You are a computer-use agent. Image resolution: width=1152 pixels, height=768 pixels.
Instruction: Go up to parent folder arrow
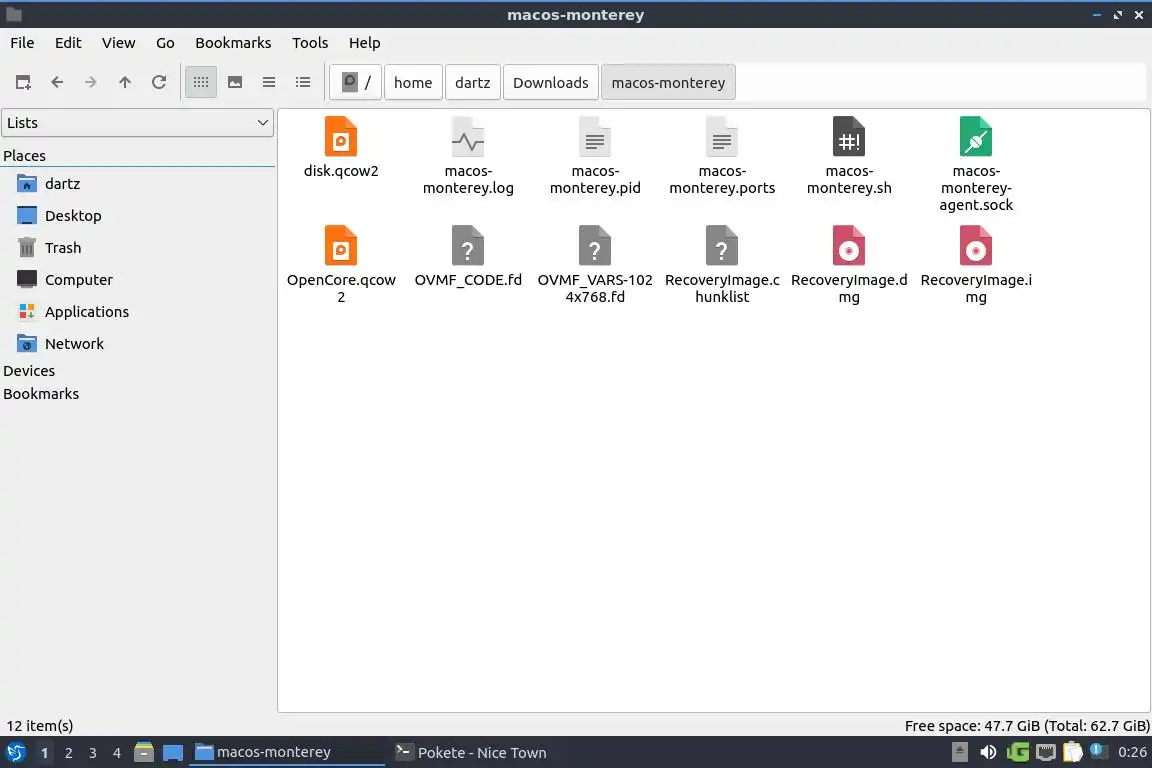(125, 82)
